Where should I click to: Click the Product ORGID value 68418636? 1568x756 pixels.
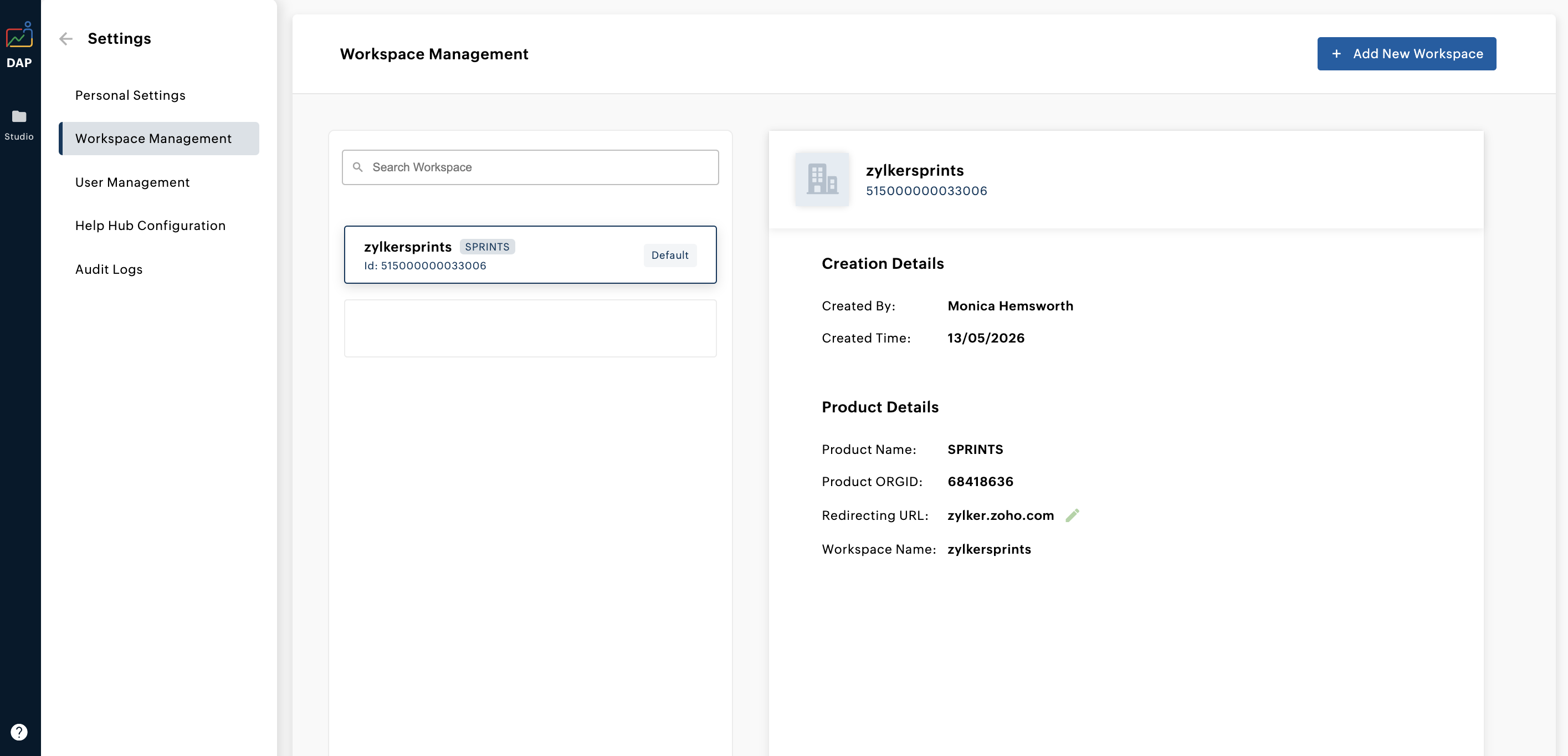coord(980,482)
